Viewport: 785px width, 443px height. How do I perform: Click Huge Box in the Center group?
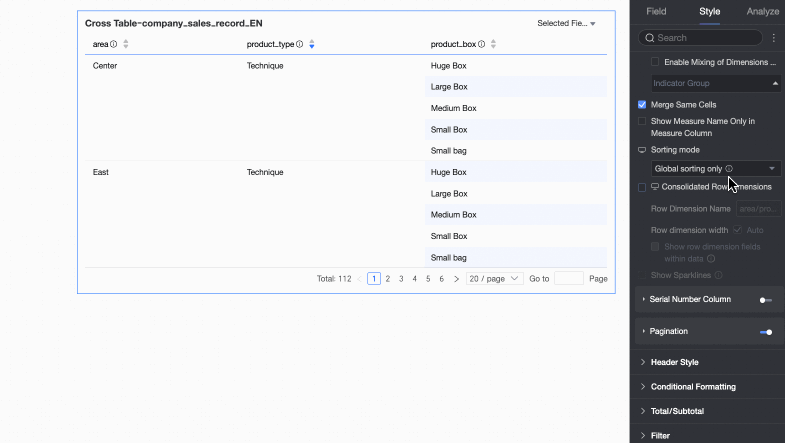click(x=449, y=66)
